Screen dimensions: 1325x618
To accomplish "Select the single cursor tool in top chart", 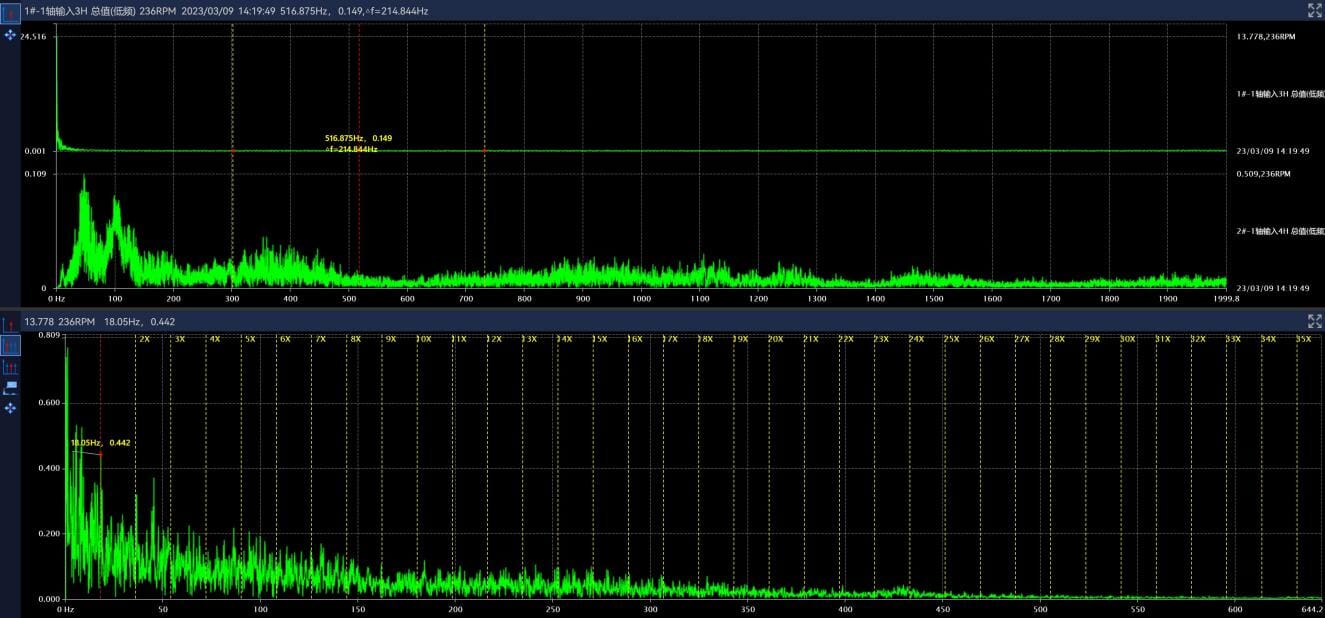I will point(10,11).
